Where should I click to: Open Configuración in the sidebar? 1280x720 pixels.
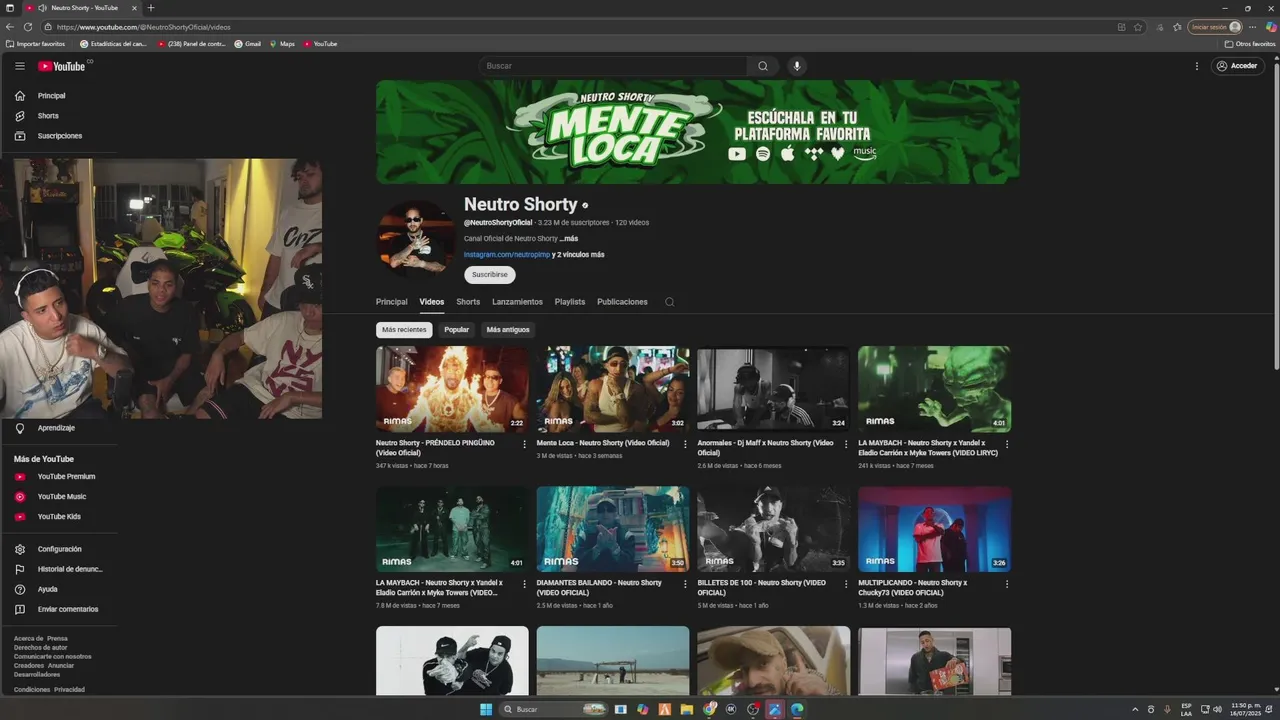coord(60,549)
